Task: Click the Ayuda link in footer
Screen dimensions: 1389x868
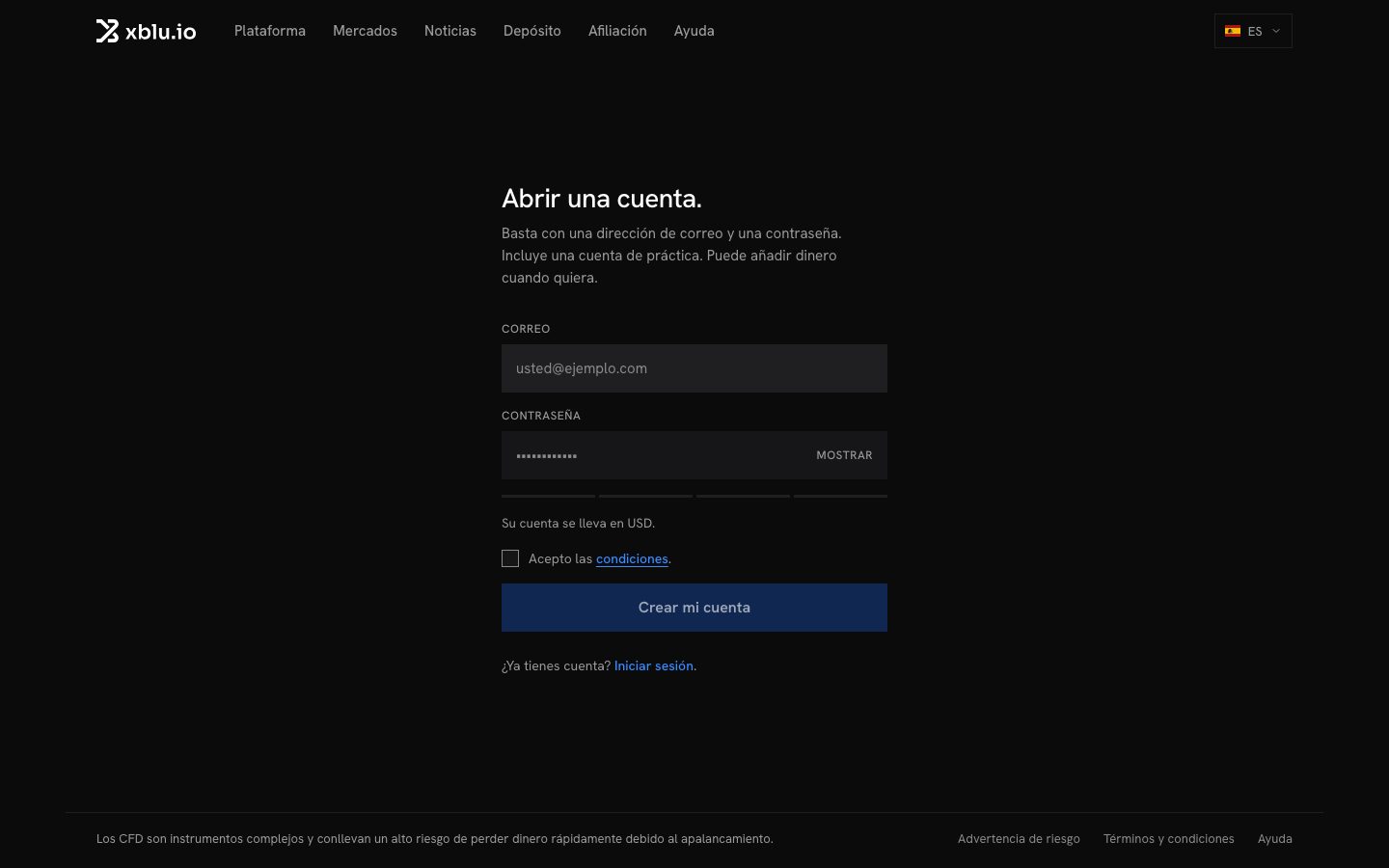Action: (1275, 839)
